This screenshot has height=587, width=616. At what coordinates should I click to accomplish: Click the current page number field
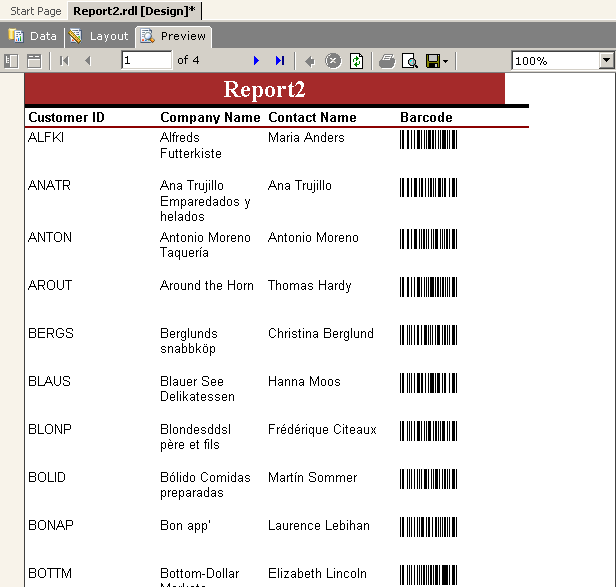pos(147,60)
